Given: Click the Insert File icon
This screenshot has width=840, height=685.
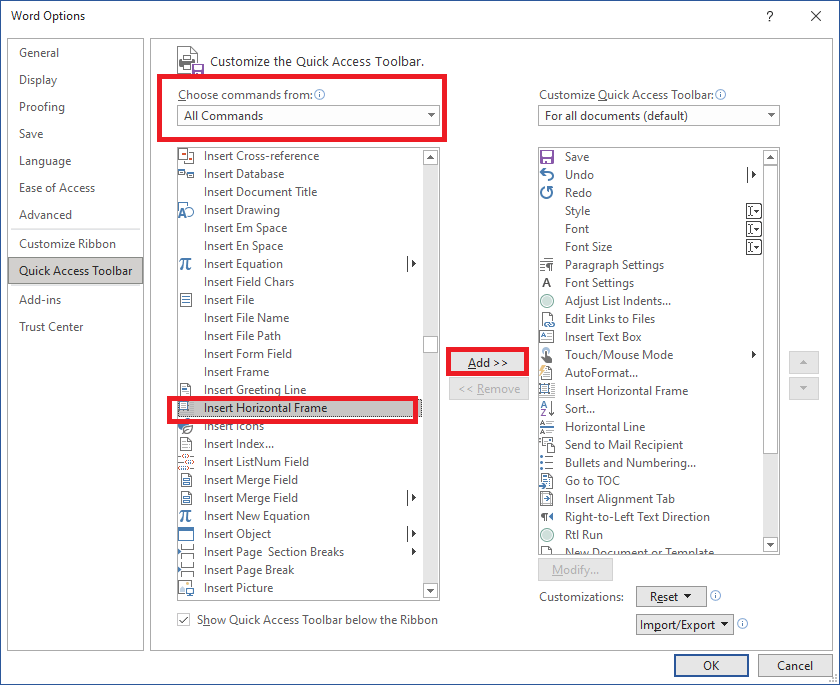Looking at the screenshot, I should (185, 300).
